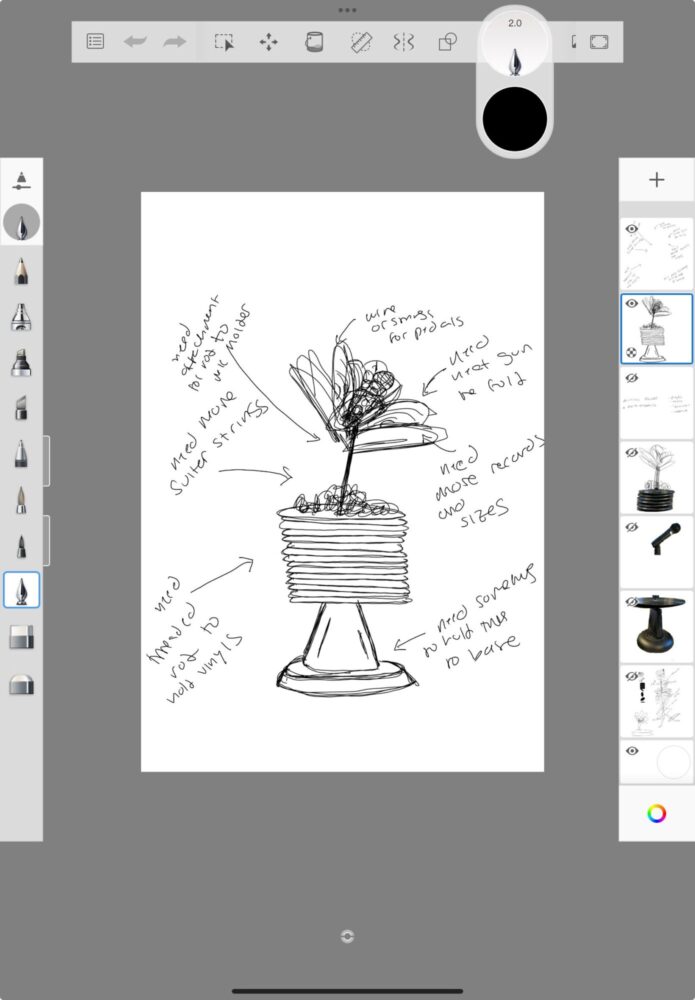The width and height of the screenshot is (695, 1000).
Task: Toggle full screen mode in toolbar
Action: (599, 42)
